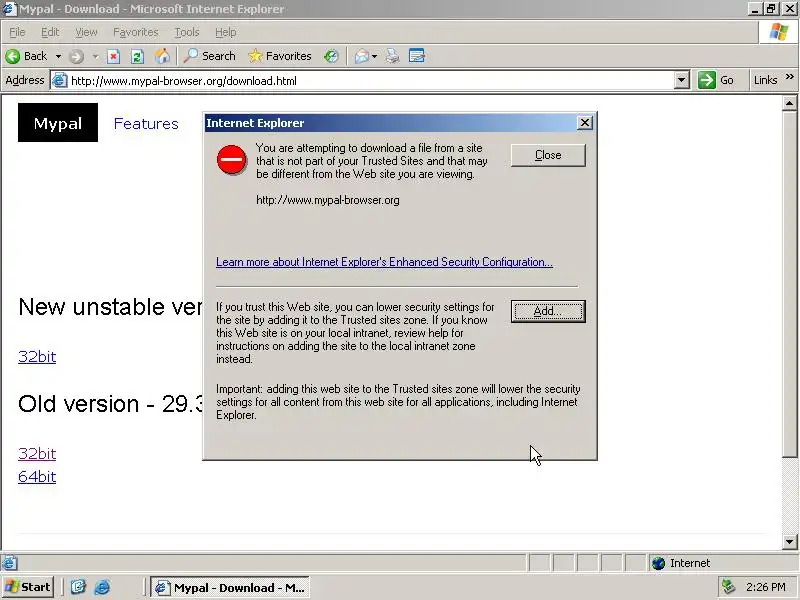
Task: Click the Mypal logo link
Action: click(x=58, y=123)
